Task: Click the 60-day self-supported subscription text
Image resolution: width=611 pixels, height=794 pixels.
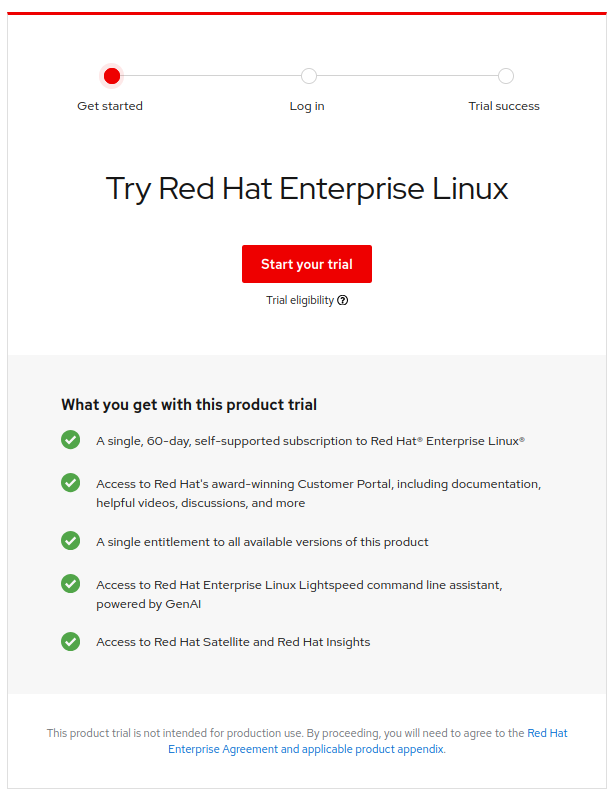Action: tap(310, 441)
